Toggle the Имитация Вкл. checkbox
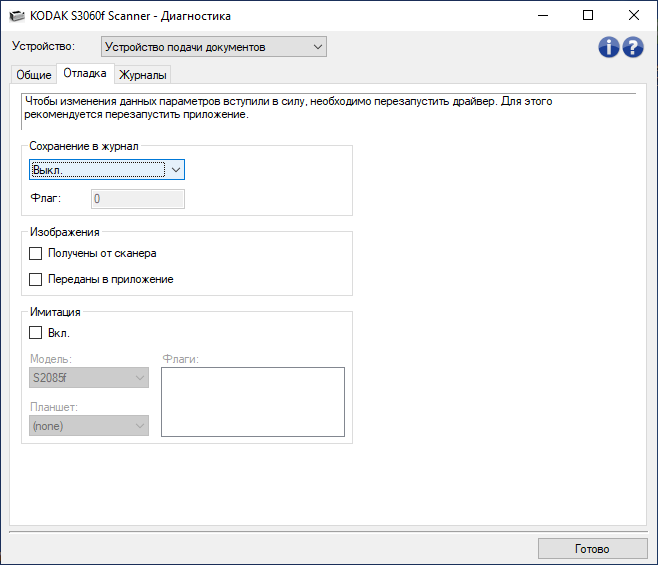658x565 pixels. click(37, 333)
